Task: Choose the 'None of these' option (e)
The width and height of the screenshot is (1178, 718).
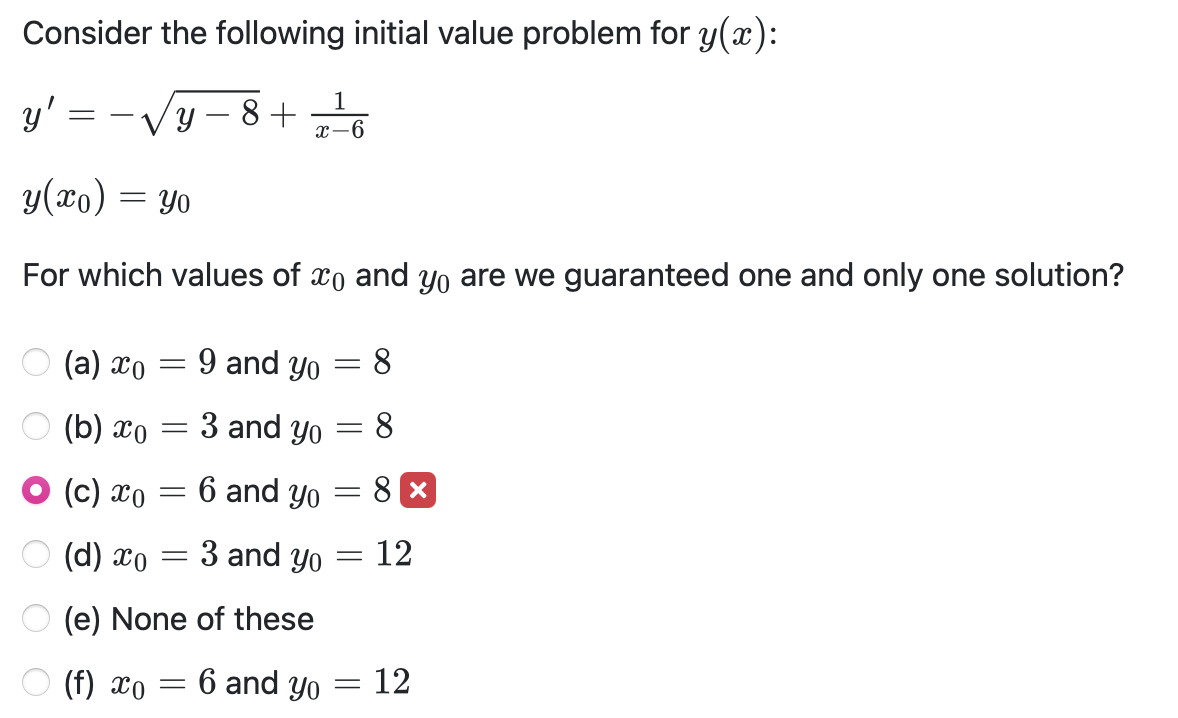Action: click(x=35, y=619)
